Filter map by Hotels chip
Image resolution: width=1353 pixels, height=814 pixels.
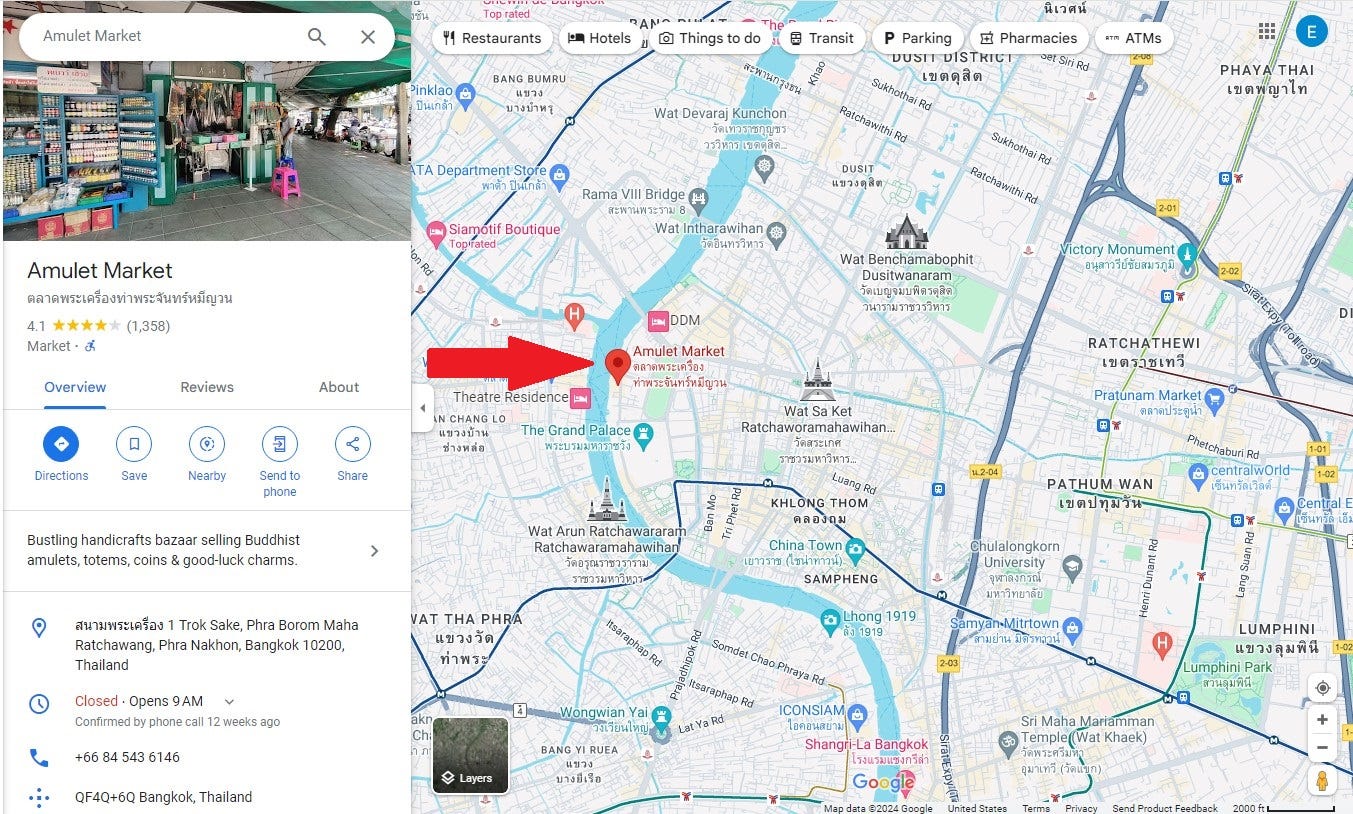(600, 38)
